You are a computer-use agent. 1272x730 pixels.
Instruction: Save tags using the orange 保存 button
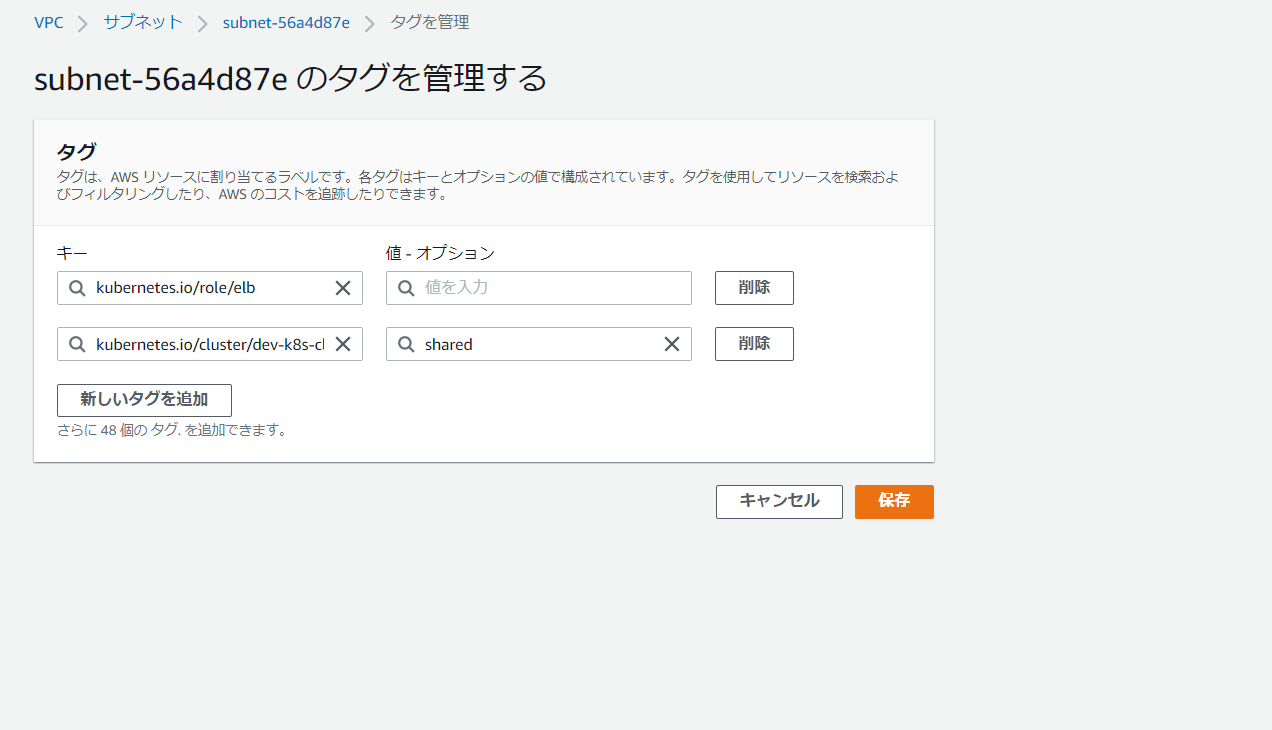[x=894, y=502]
